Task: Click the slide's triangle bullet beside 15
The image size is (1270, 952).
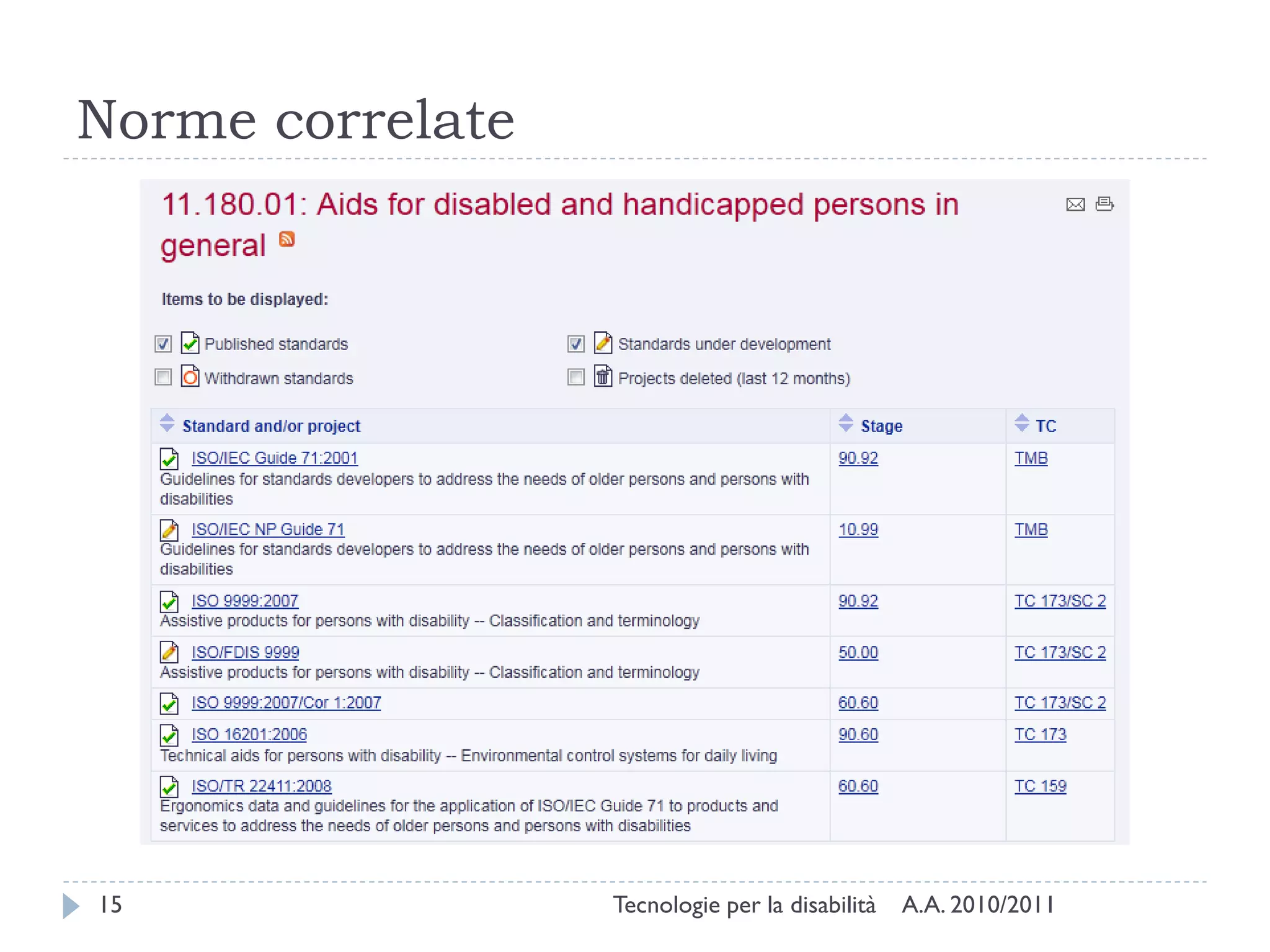Action: click(71, 906)
